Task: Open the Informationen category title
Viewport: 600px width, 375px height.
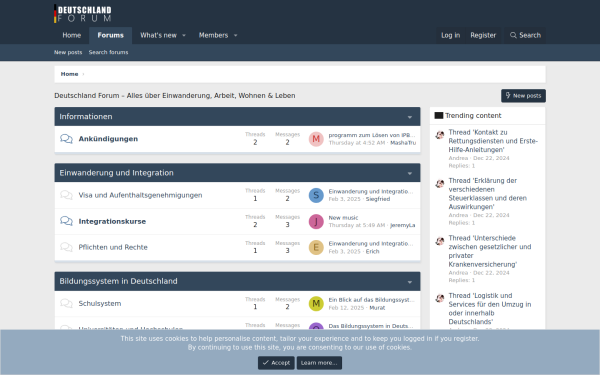Action: (86, 117)
